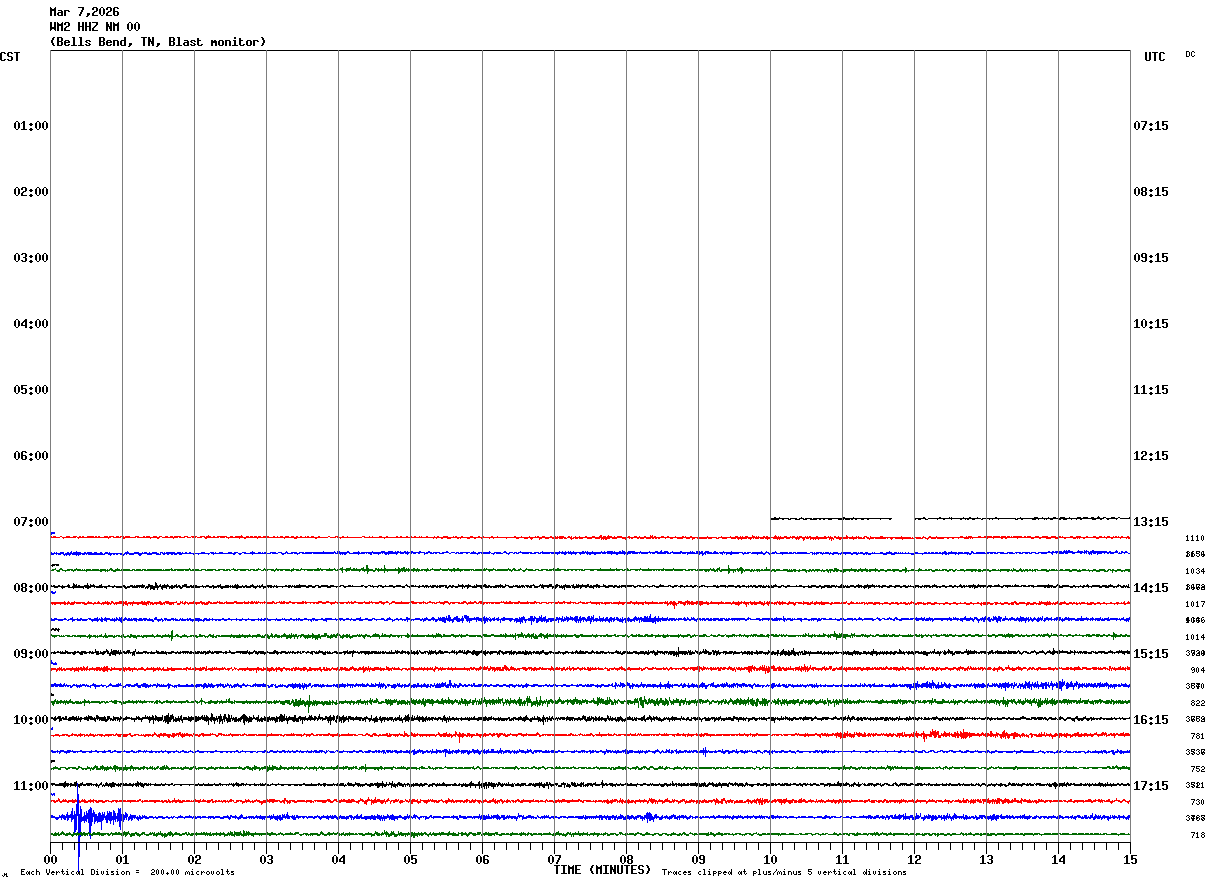Click the UTC timezone label
This screenshot has width=1210, height=886.
coord(1154,57)
